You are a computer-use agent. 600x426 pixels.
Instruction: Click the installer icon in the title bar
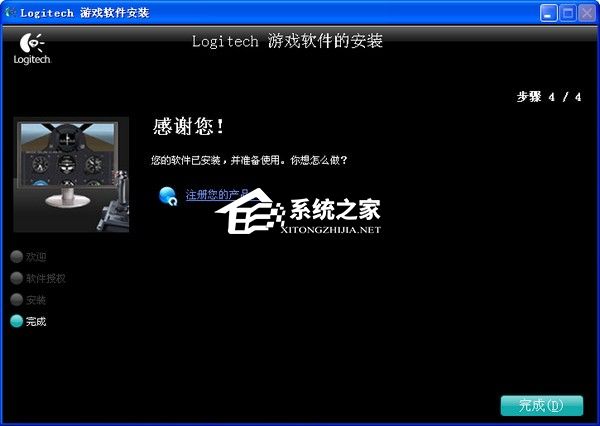tap(10, 12)
